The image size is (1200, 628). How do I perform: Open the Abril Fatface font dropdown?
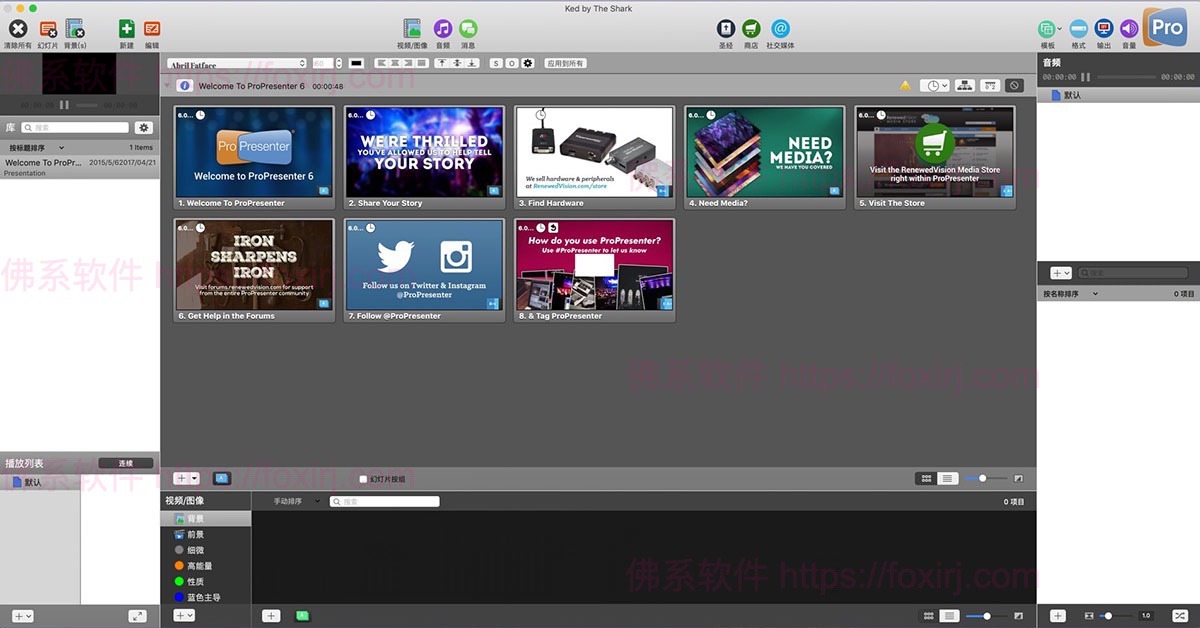pos(236,64)
